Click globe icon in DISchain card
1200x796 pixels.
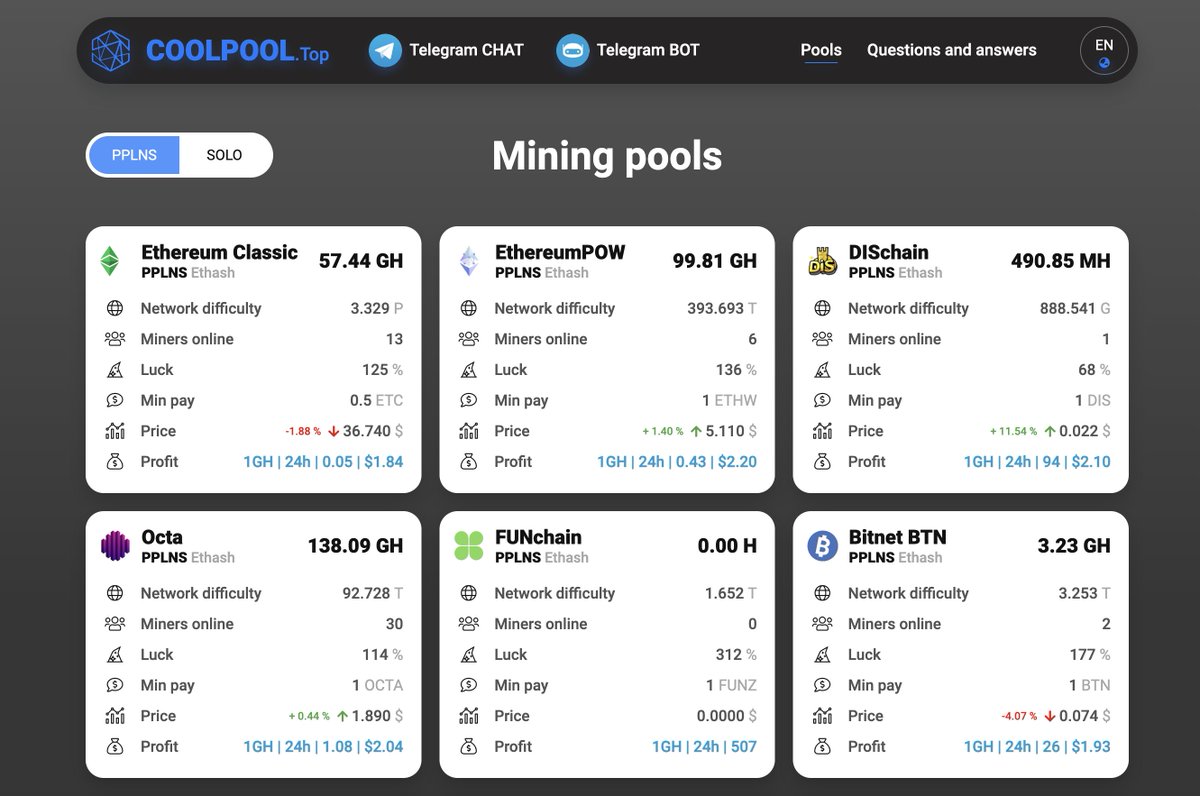pyautogui.click(x=822, y=308)
